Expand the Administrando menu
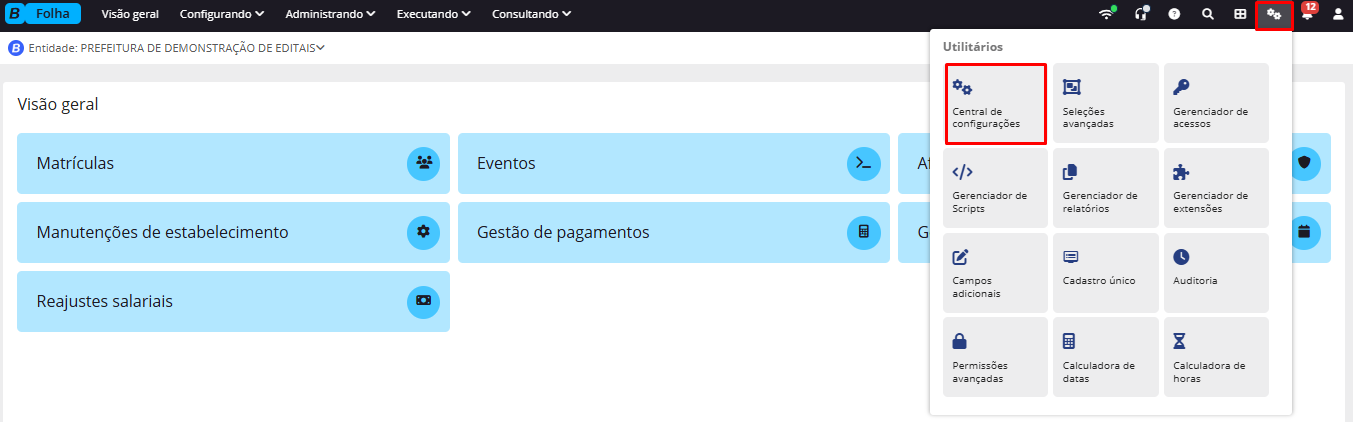This screenshot has width=1353, height=422. [x=330, y=15]
